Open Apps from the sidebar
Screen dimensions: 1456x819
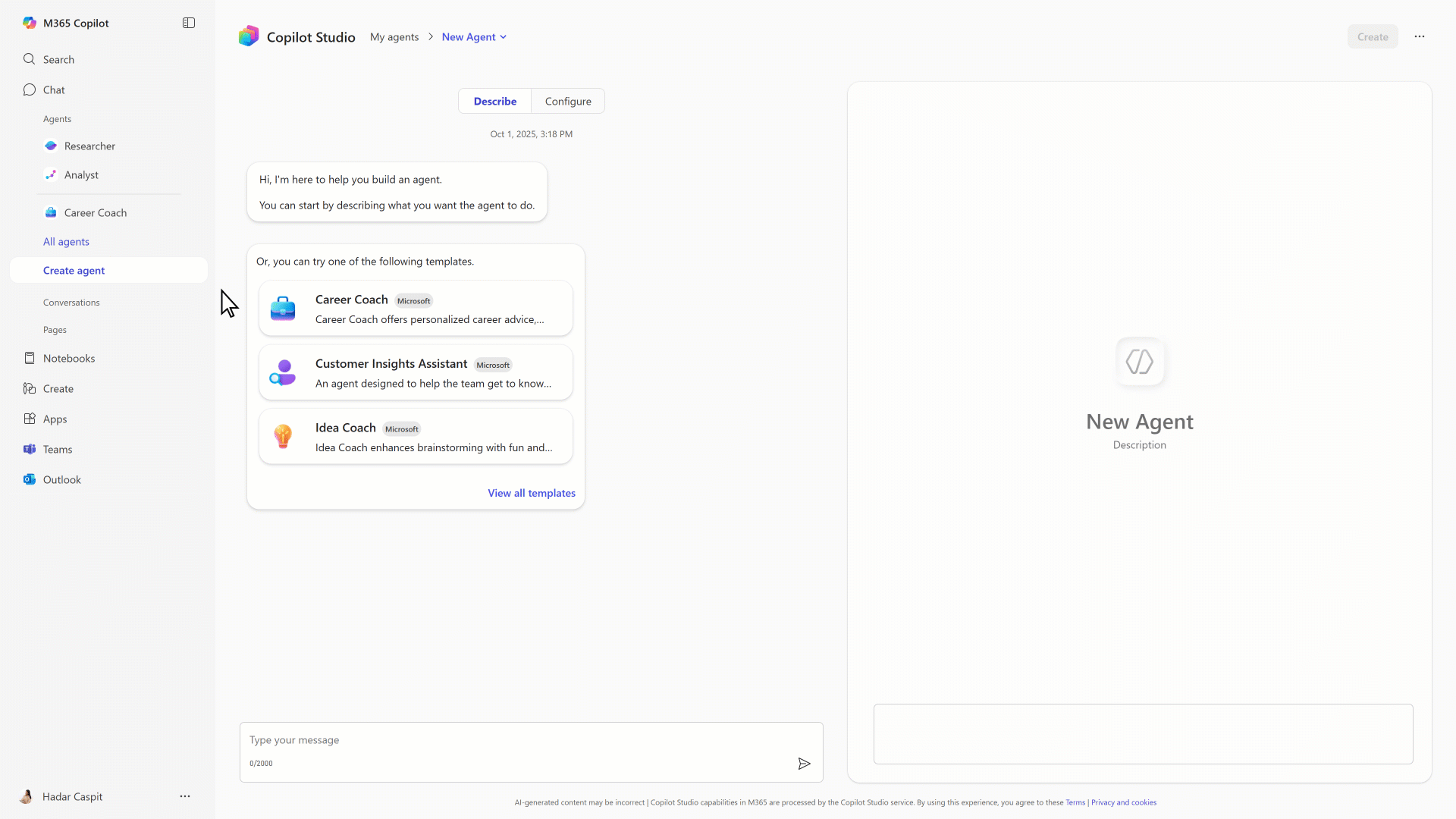click(54, 419)
